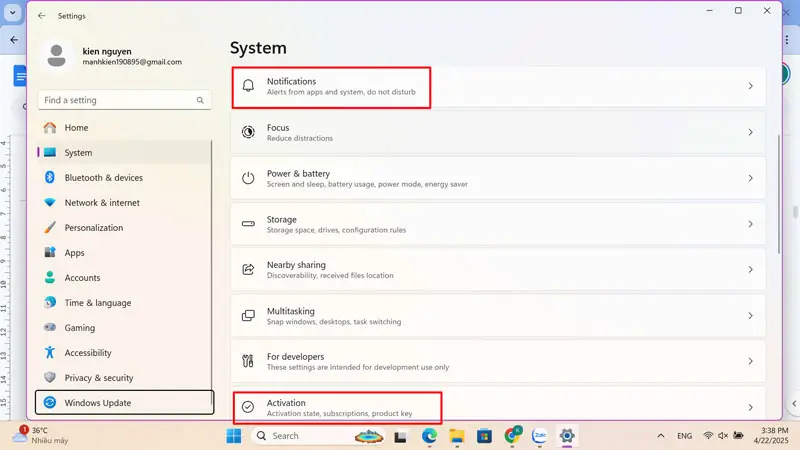
Task: Click the Focus icon
Action: click(x=248, y=132)
